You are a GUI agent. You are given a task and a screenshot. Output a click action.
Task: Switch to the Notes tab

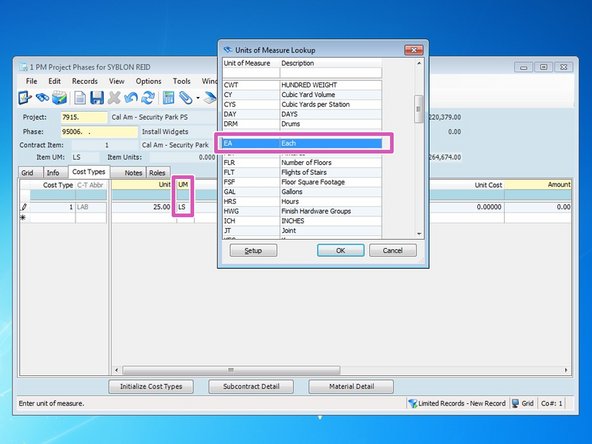pyautogui.click(x=133, y=173)
